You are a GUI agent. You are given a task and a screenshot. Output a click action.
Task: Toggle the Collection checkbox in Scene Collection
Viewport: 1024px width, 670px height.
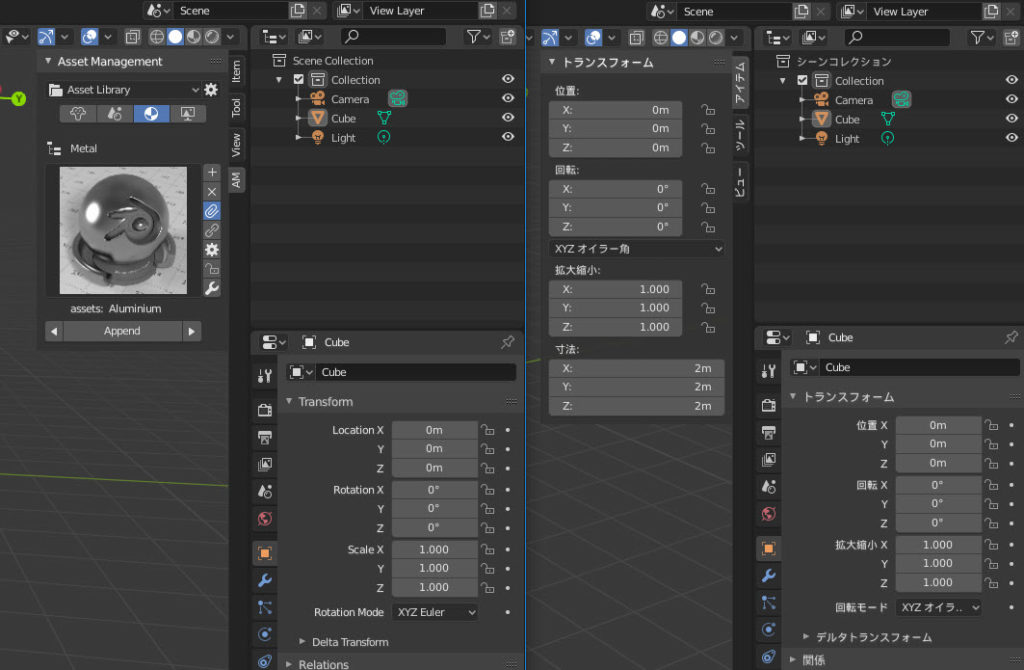[x=298, y=79]
